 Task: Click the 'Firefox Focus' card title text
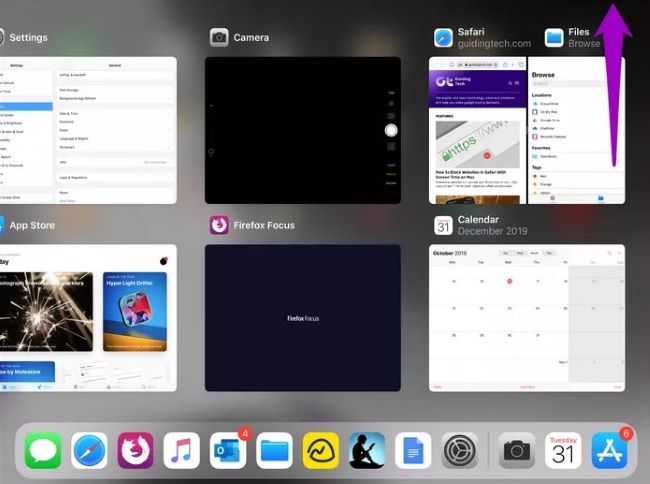tap(264, 225)
